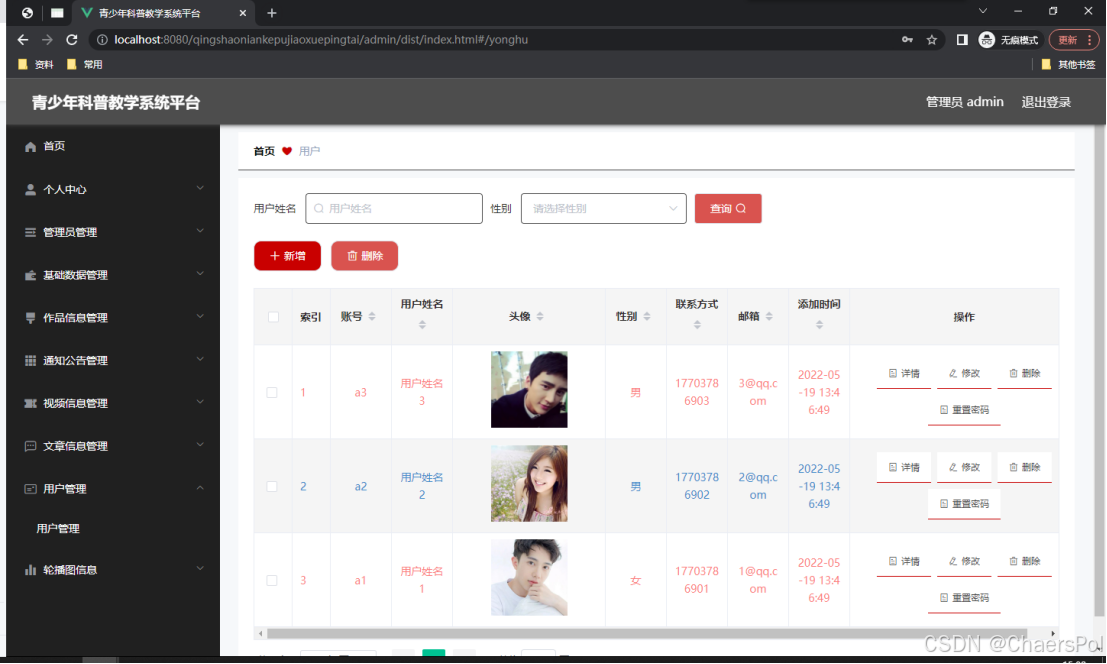This screenshot has height=664, width=1107.
Task: Sort by 性别 column sort arrows
Action: [647, 317]
